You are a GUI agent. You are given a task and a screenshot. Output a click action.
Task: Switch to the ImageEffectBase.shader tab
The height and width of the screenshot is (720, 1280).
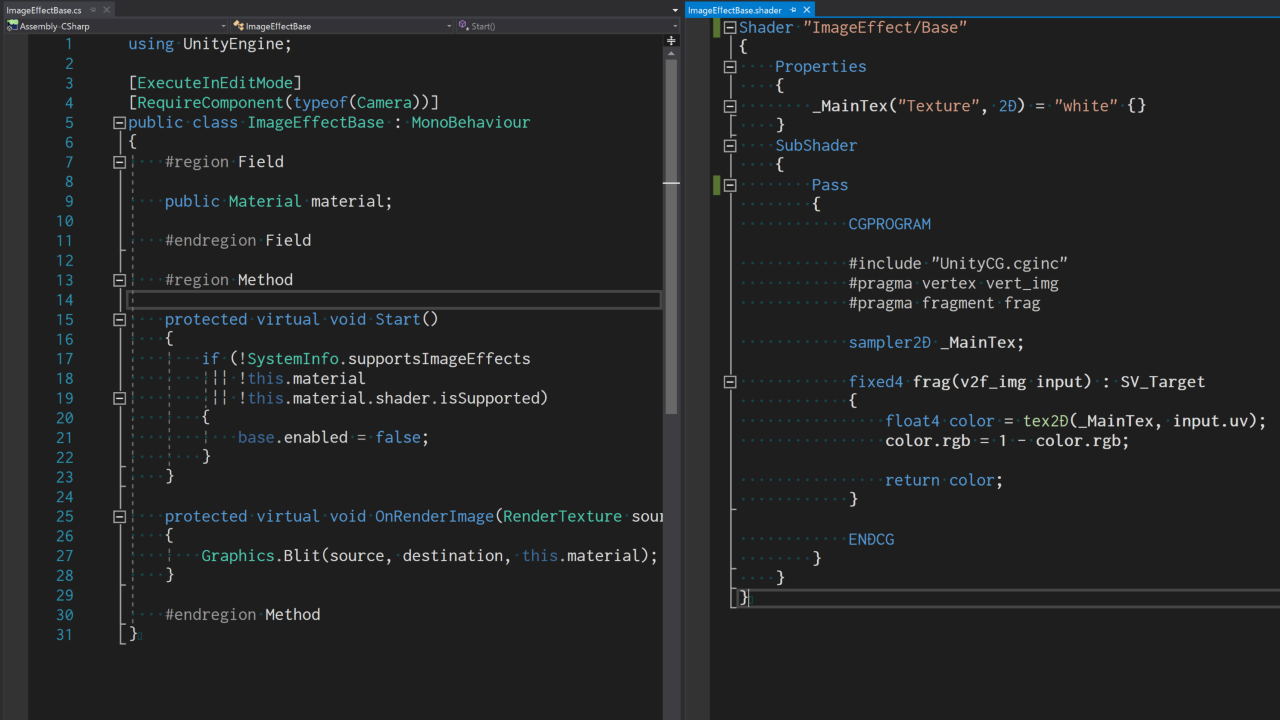point(735,10)
